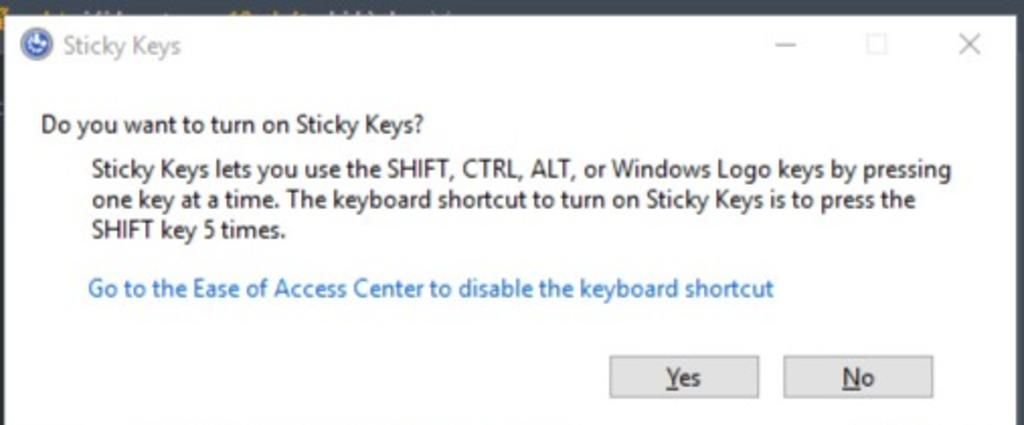Click the "Sticky Keys" title text
This screenshot has width=1024, height=425.
pyautogui.click(x=121, y=46)
